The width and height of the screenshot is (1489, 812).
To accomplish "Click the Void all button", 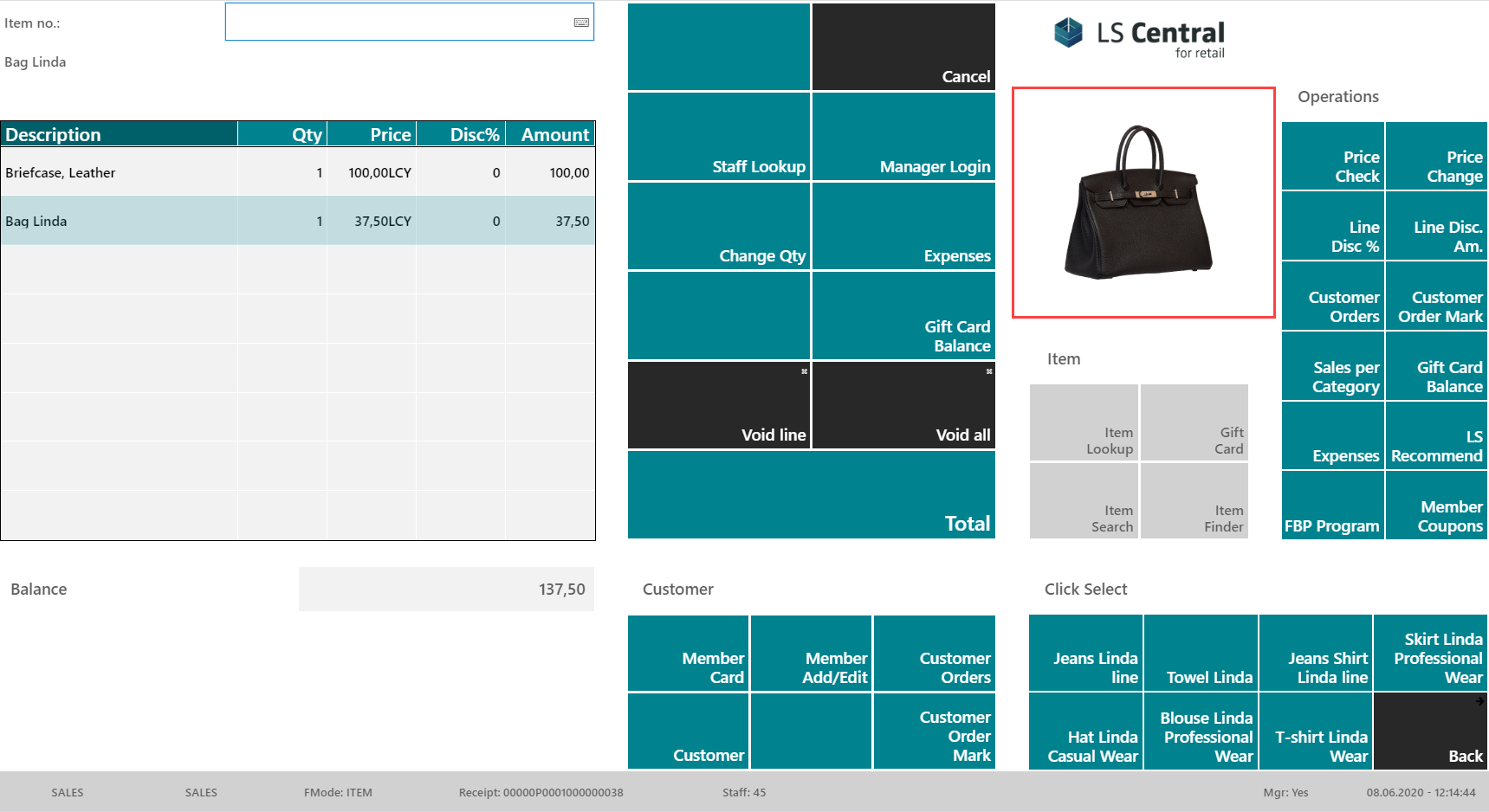I will (x=903, y=405).
